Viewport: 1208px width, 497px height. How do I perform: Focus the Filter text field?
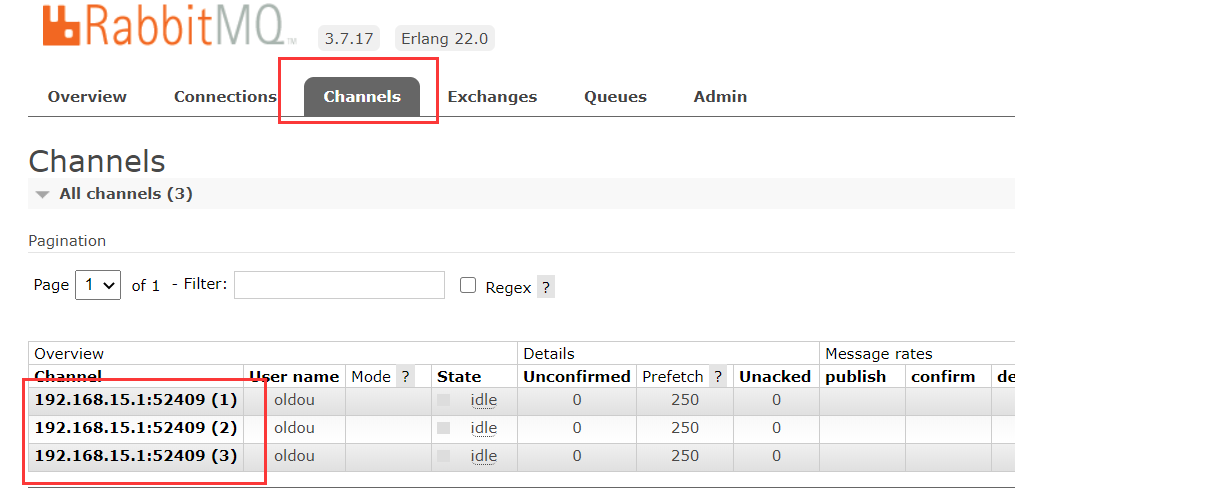[x=339, y=285]
